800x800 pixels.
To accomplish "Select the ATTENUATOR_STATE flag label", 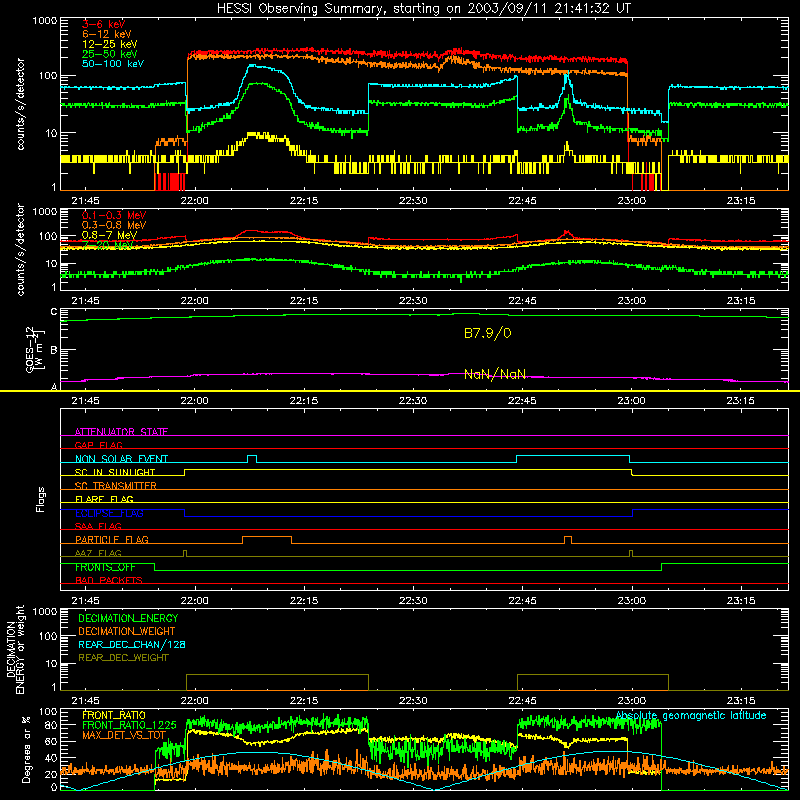I will click(121, 432).
